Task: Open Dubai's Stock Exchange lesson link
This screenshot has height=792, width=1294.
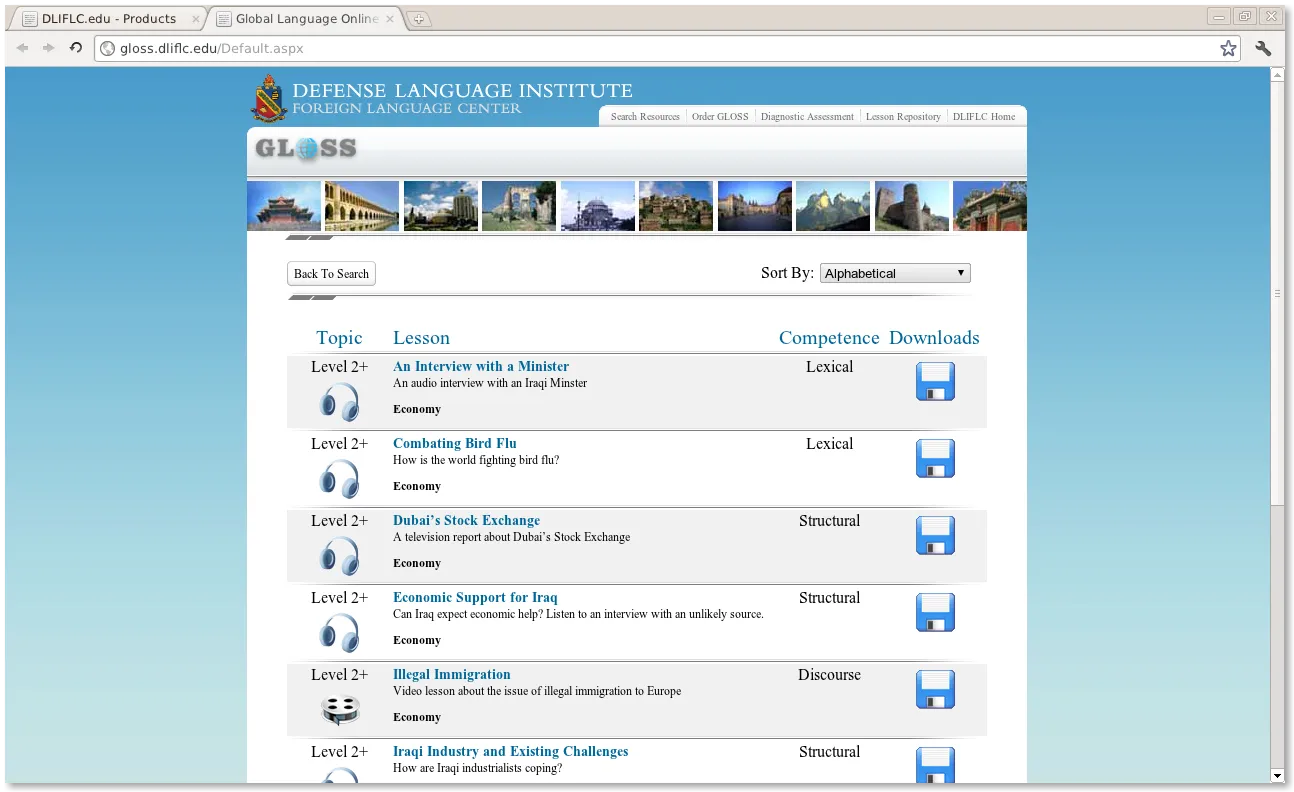Action: (x=466, y=521)
